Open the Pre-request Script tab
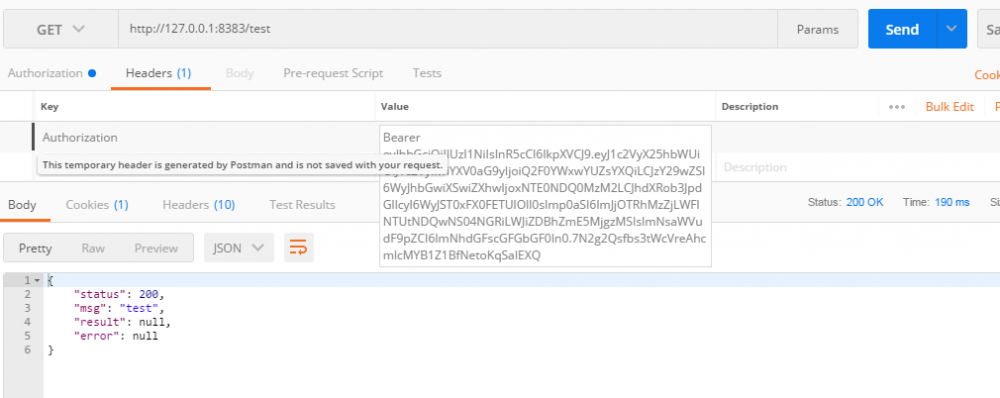 coord(333,73)
